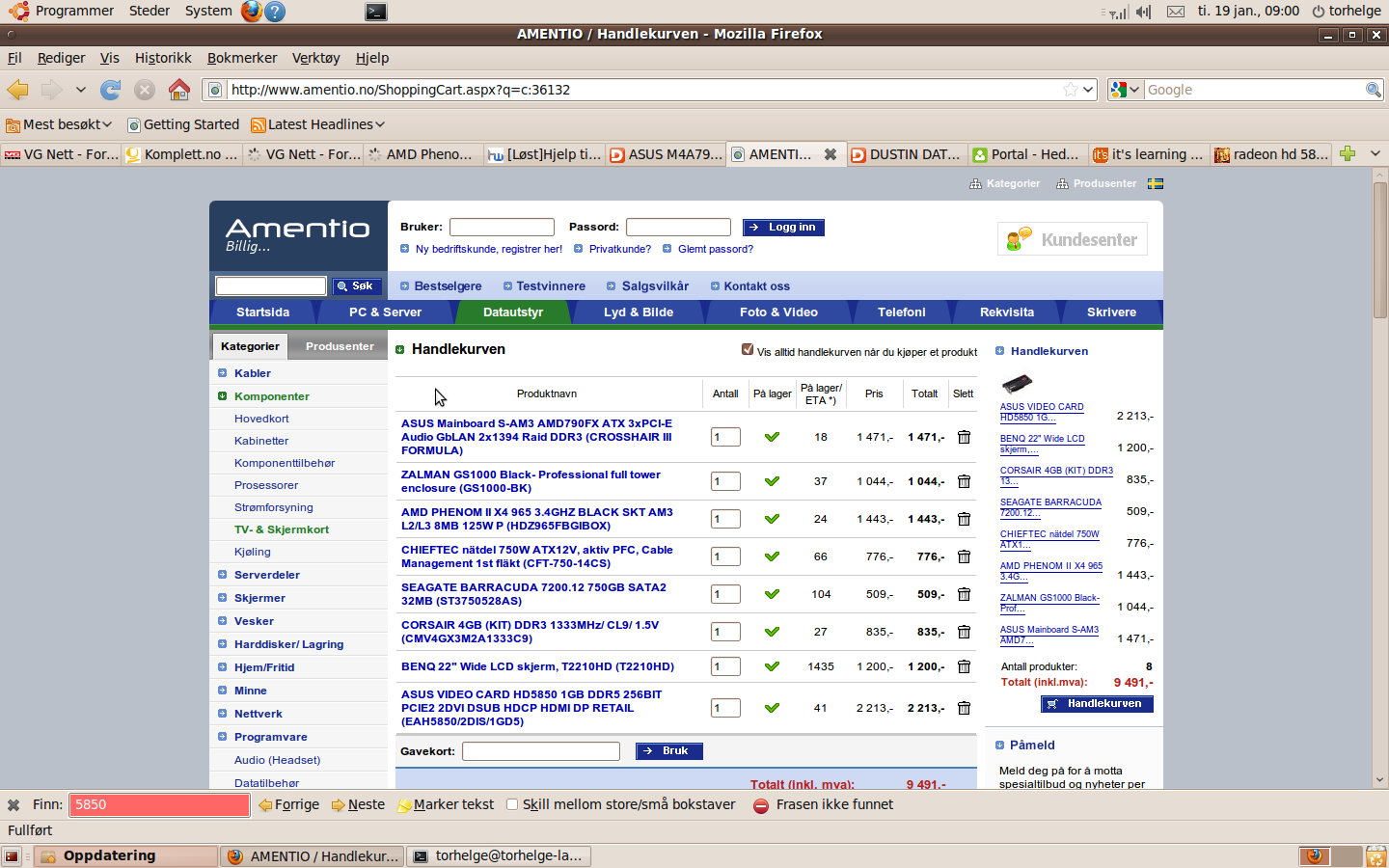Screen dimensions: 1389x868
Task: Open Kundesenter banner
Action: point(1073,239)
